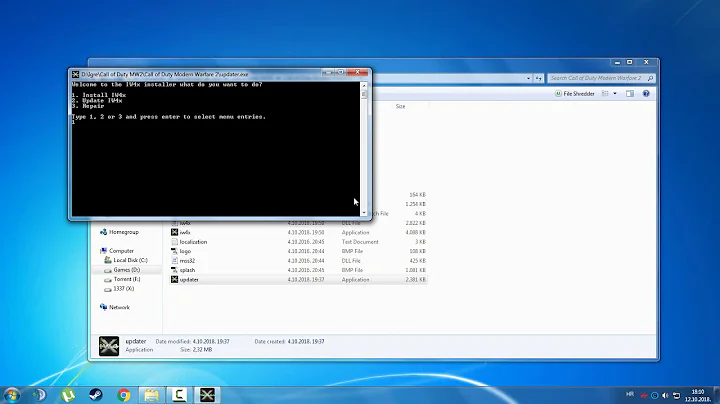Open Homegroup in the navigation pane
Screen dimensions: 720x404
click(119, 232)
